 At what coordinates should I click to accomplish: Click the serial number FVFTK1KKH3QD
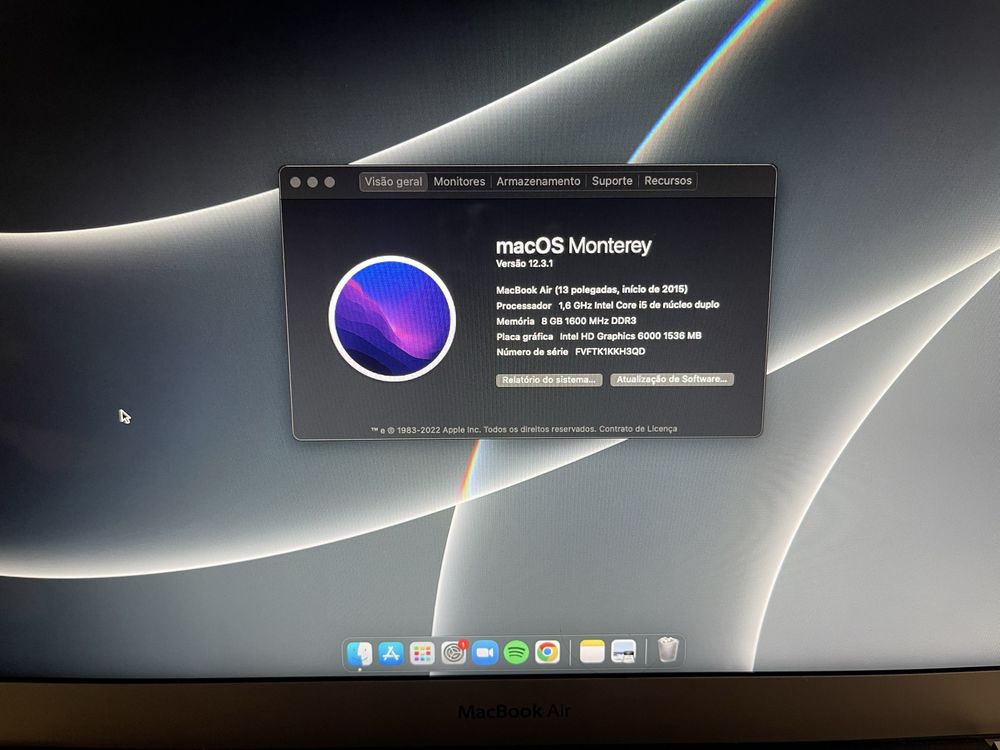click(x=610, y=351)
